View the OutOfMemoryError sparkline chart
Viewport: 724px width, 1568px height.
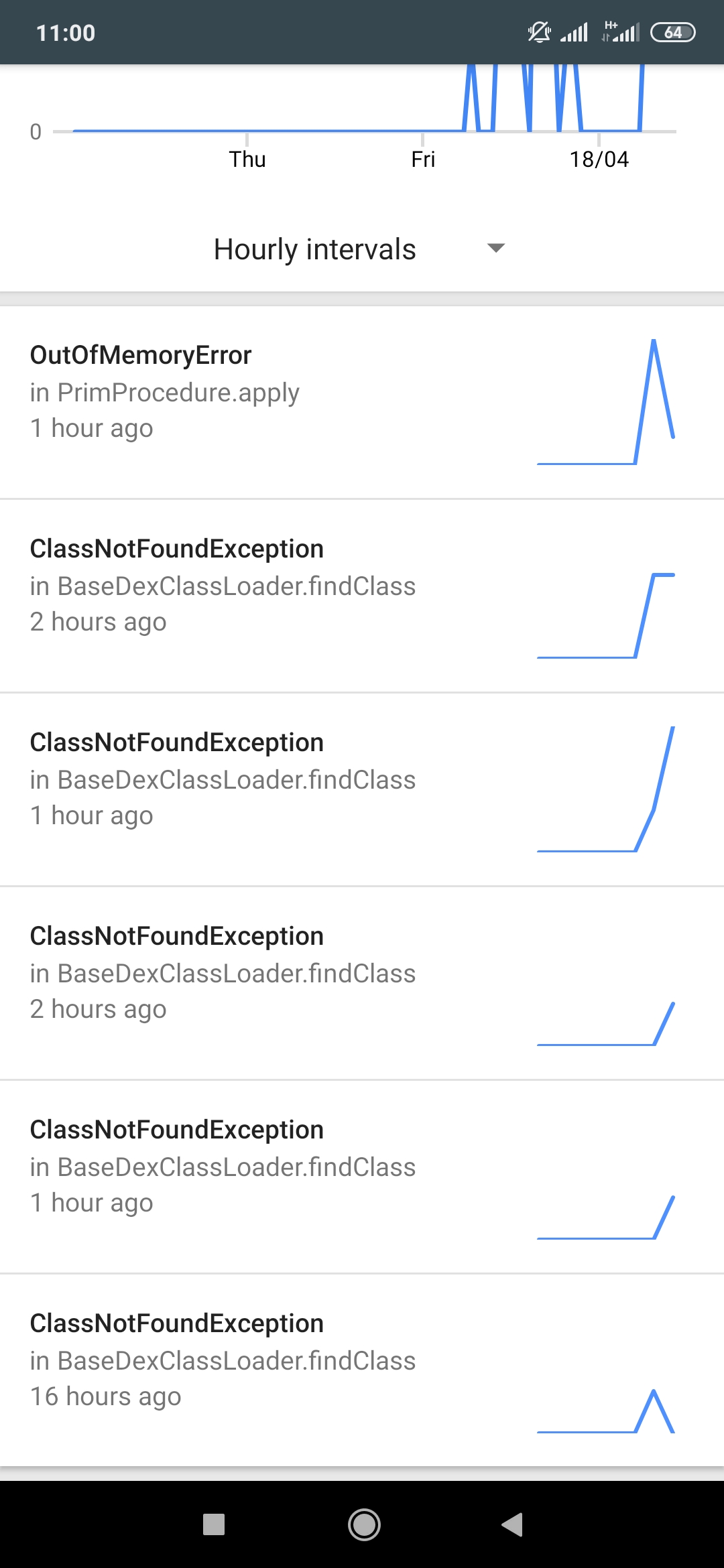(x=605, y=402)
